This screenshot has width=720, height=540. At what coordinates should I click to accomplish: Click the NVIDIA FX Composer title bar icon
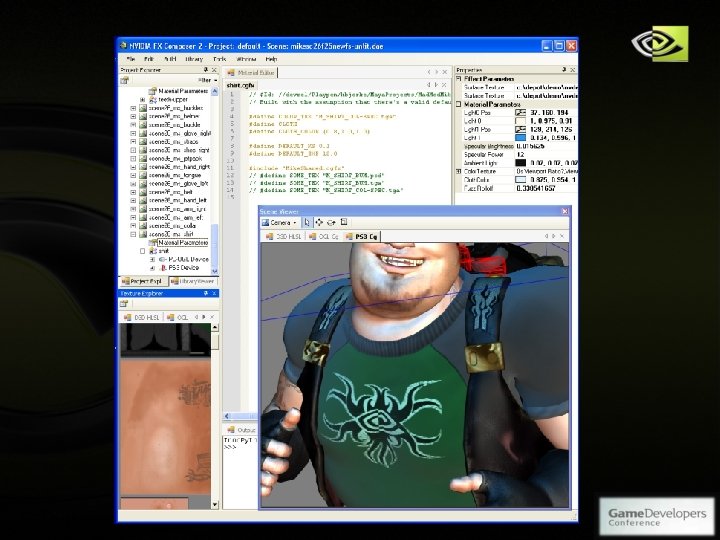pyautogui.click(x=123, y=46)
